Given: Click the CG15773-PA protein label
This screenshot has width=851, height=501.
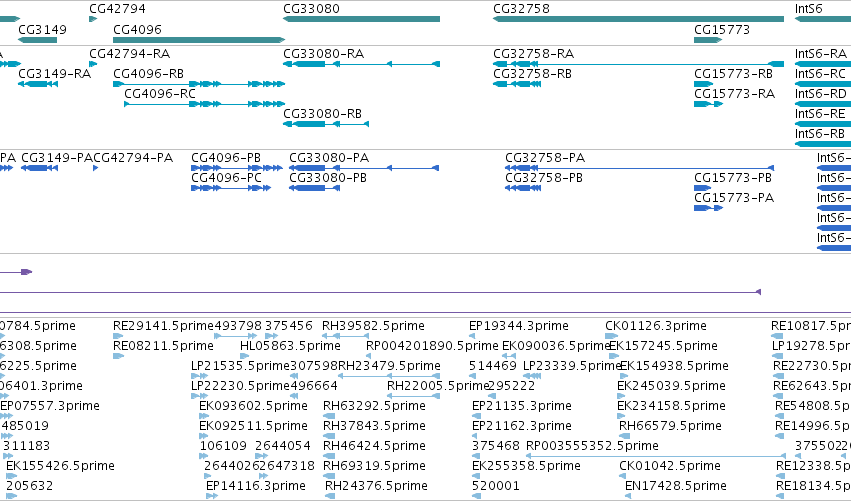Looking at the screenshot, I should [734, 198].
